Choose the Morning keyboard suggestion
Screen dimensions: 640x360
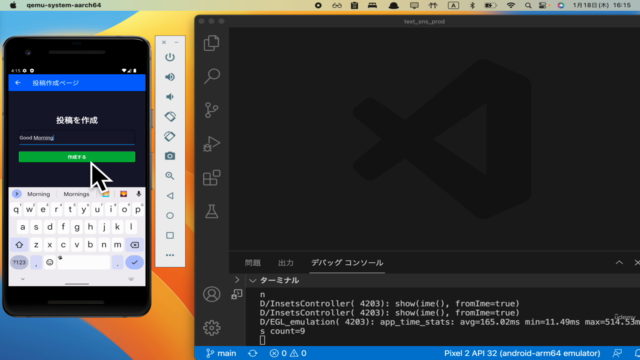(x=38, y=194)
